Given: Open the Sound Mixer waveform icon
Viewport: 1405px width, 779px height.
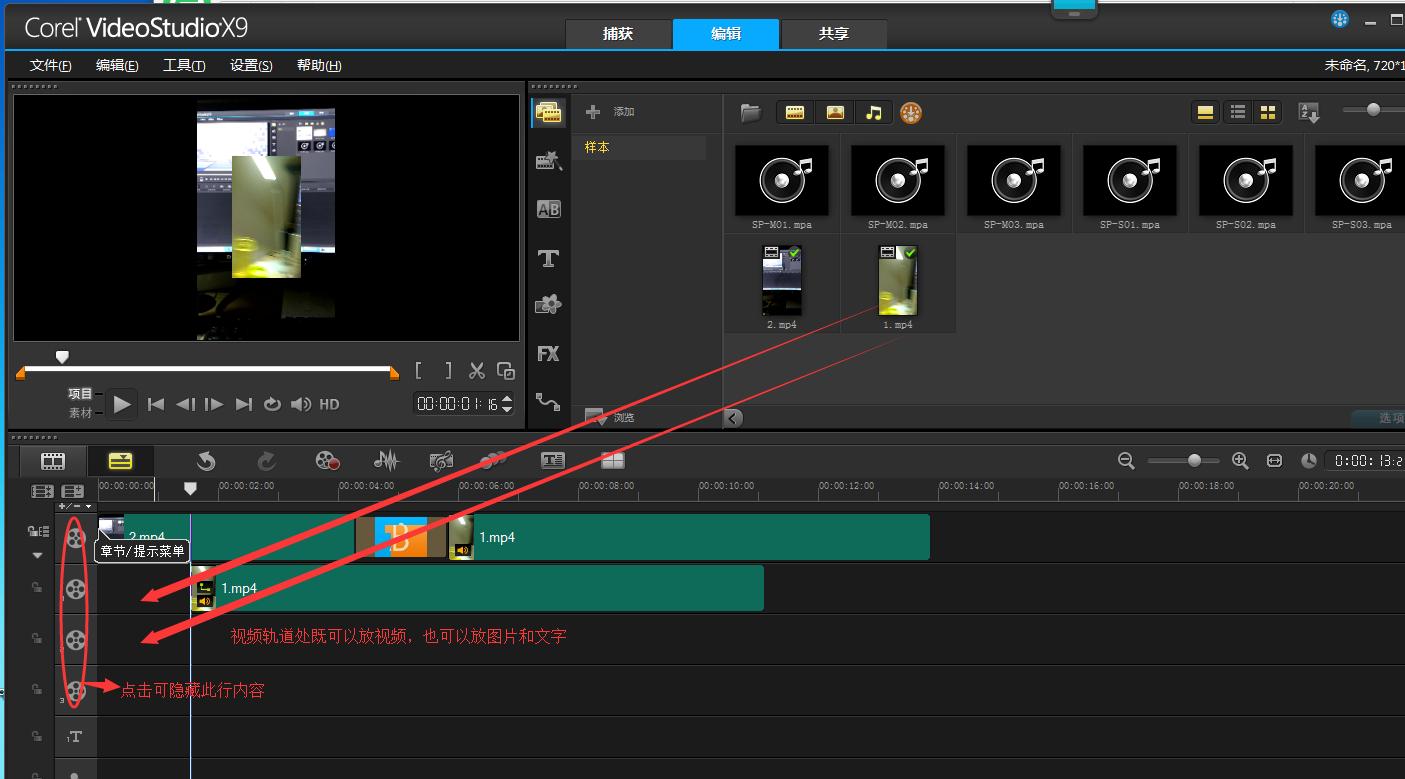Looking at the screenshot, I should click(385, 461).
